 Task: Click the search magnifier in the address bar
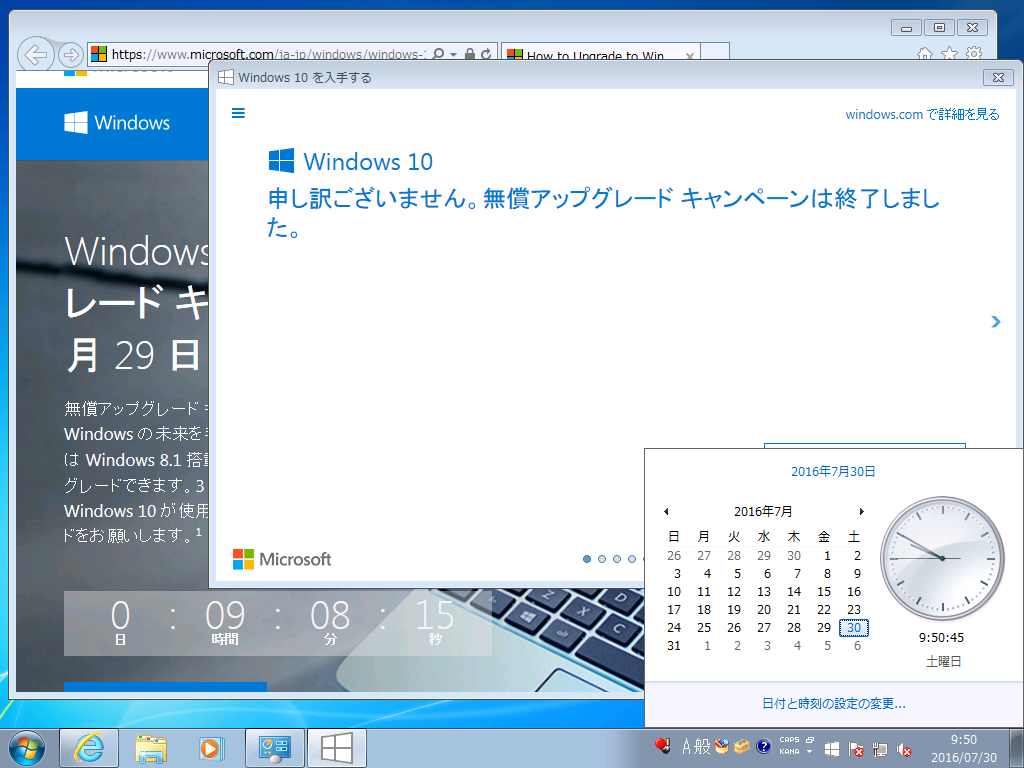pyautogui.click(x=439, y=54)
